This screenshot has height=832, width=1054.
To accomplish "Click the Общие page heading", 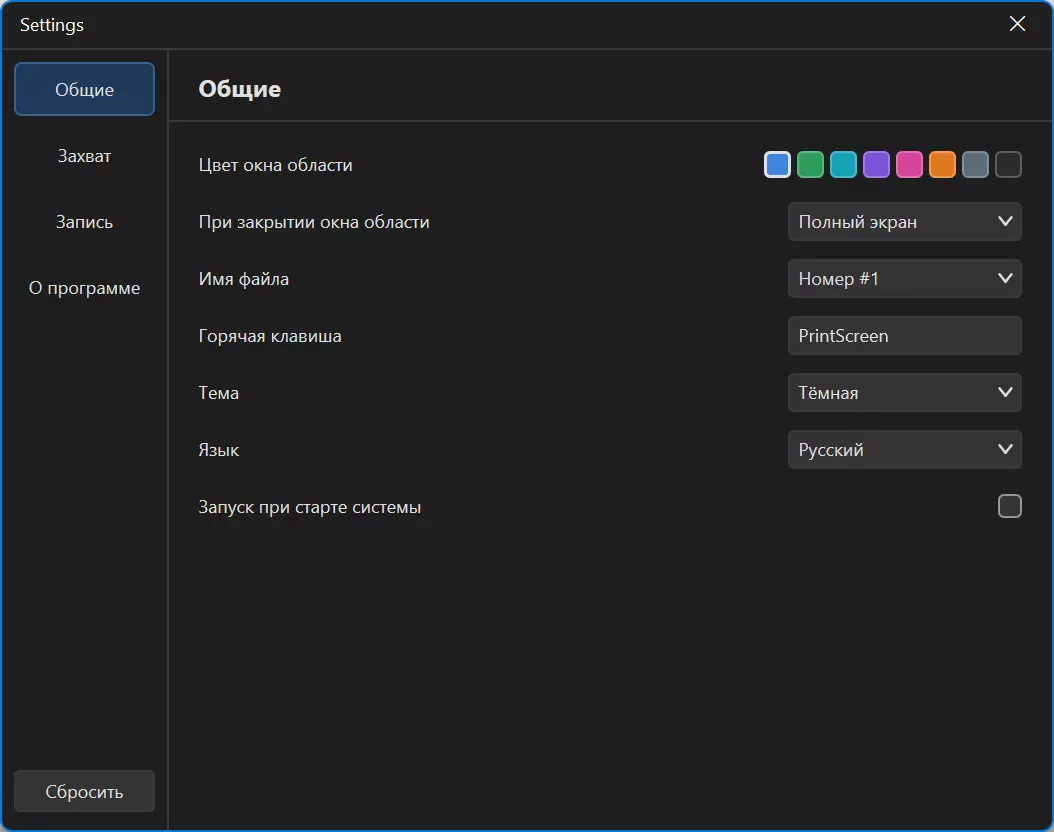I will pyautogui.click(x=240, y=89).
